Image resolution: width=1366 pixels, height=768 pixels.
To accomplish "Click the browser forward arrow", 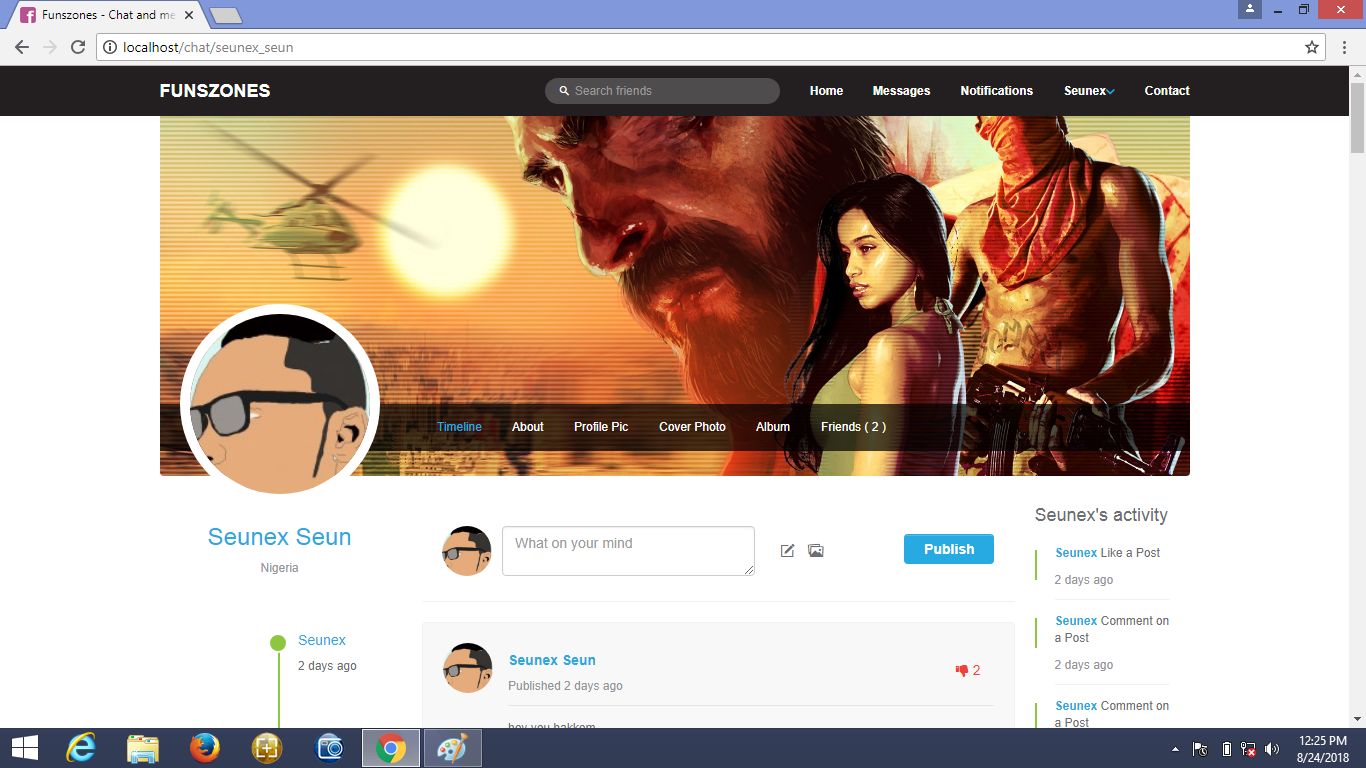I will (50, 47).
